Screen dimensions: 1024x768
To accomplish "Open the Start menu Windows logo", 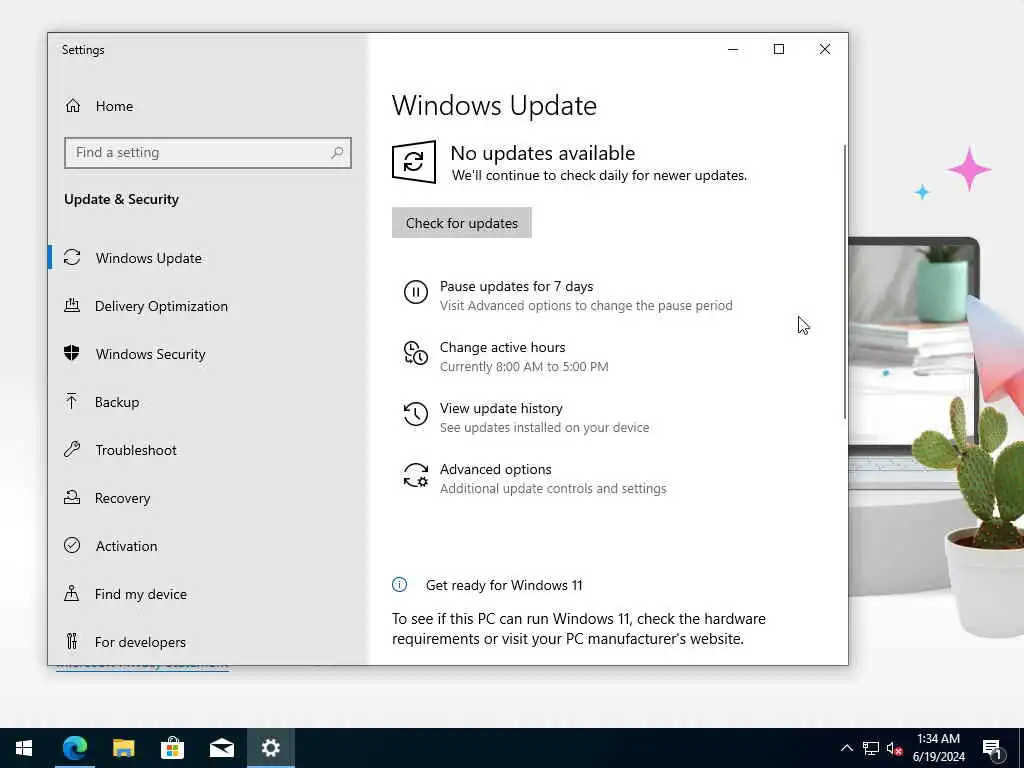I will point(24,748).
